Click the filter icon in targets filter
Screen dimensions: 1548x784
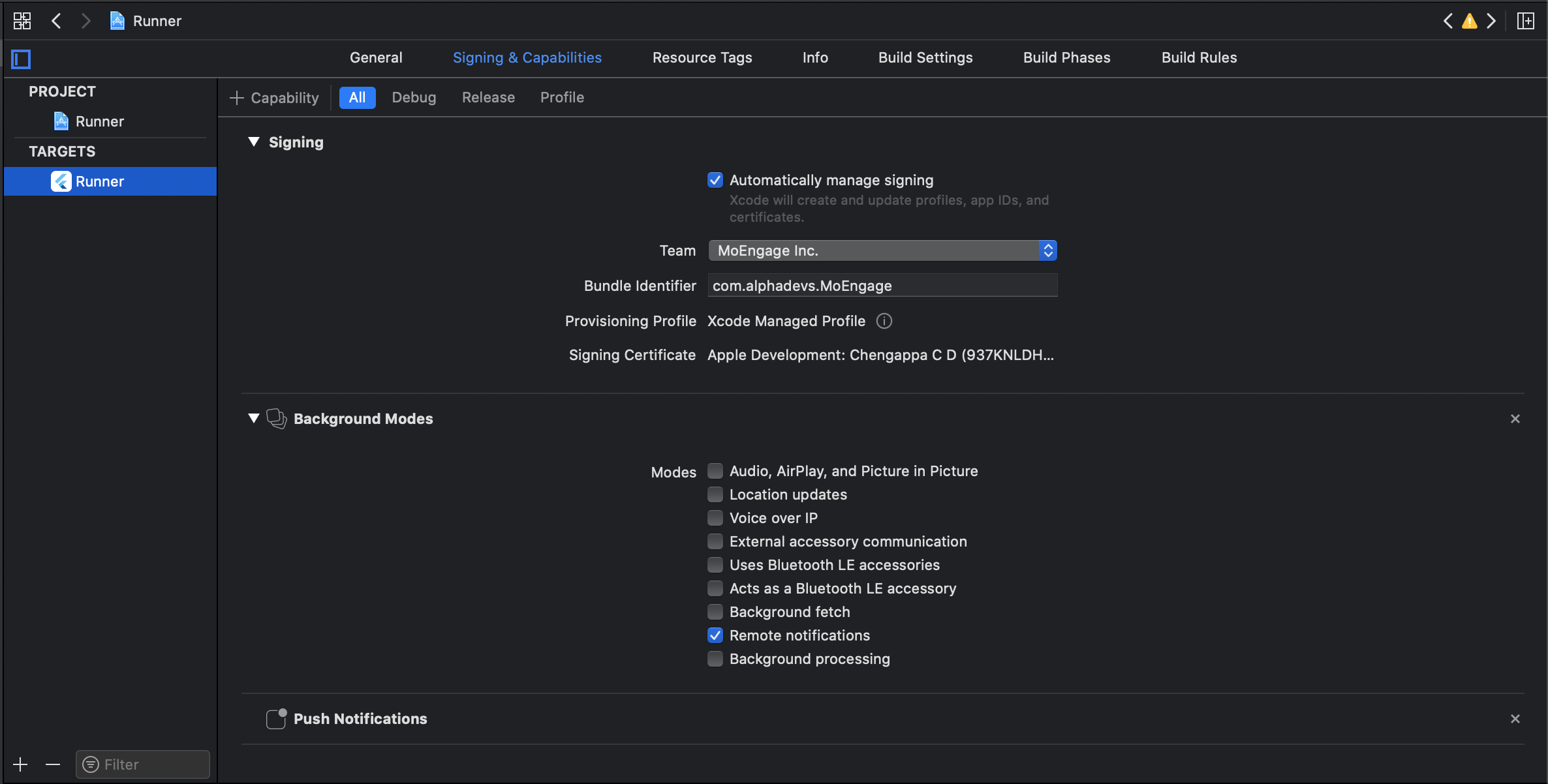pyautogui.click(x=91, y=764)
